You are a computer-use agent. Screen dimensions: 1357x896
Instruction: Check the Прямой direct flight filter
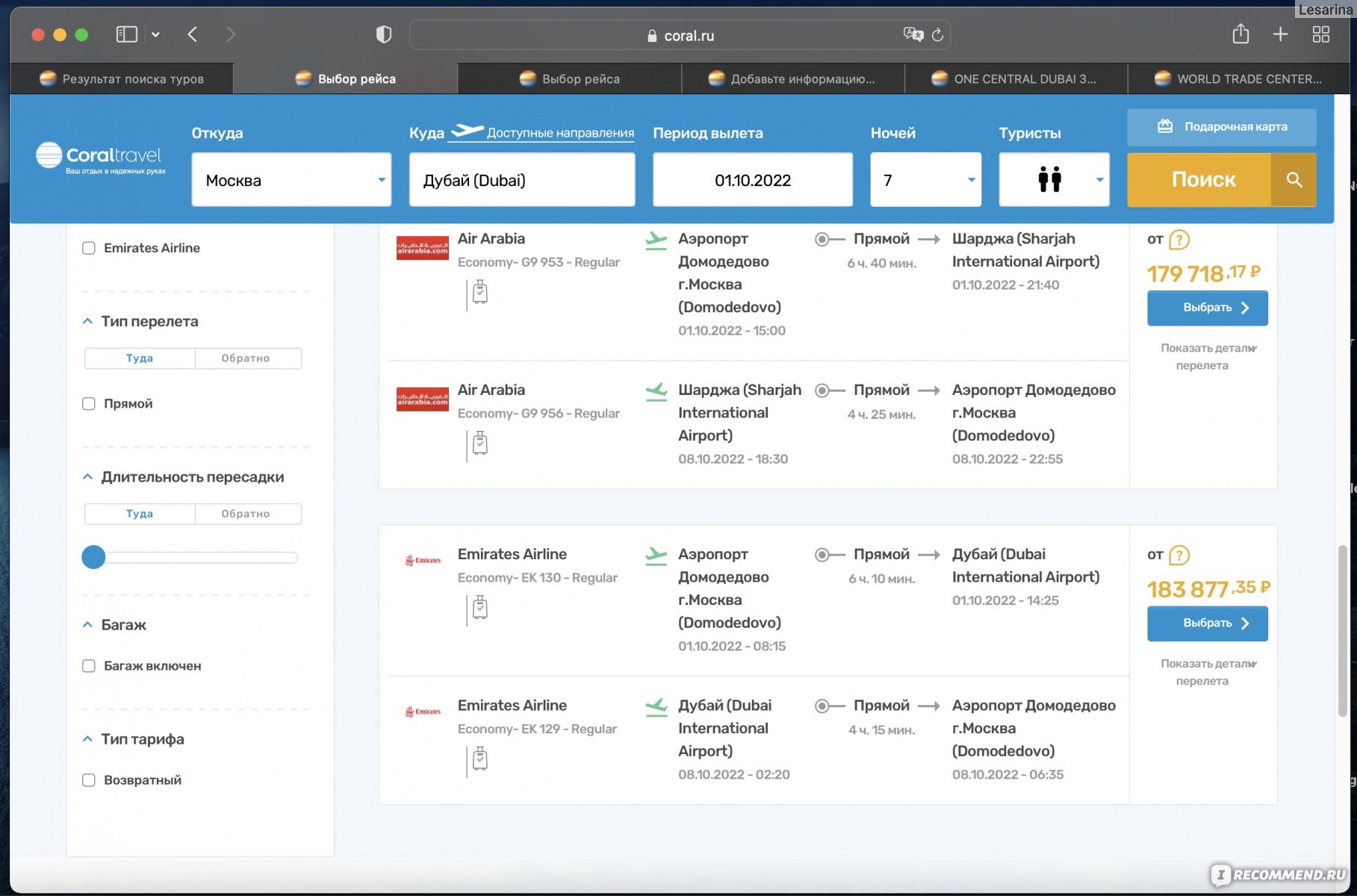click(x=89, y=404)
